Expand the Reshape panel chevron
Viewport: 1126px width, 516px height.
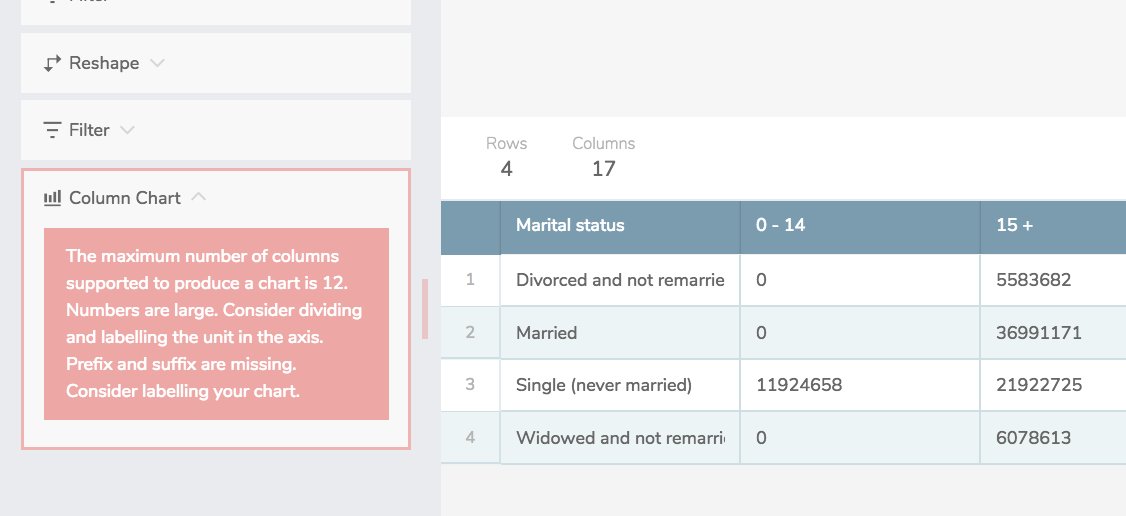(157, 63)
